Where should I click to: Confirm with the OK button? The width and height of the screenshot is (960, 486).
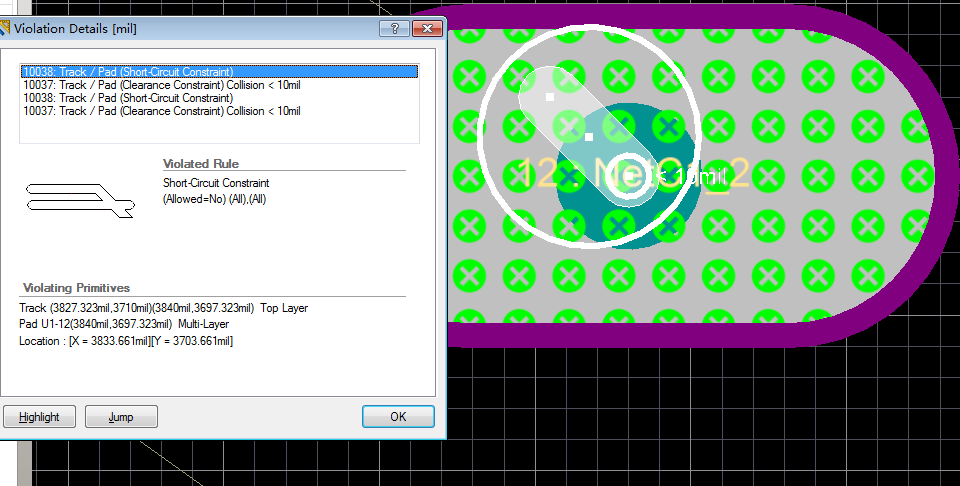coord(398,416)
